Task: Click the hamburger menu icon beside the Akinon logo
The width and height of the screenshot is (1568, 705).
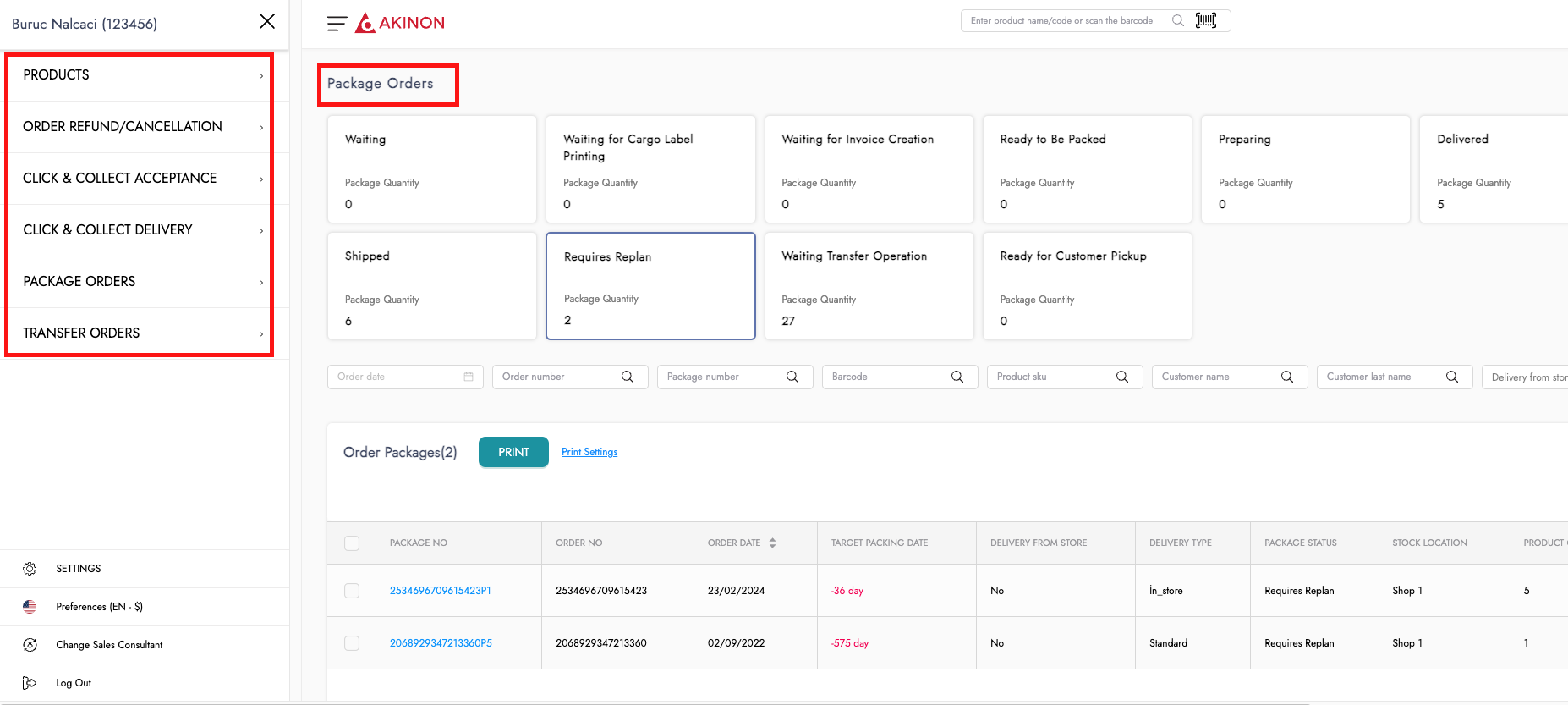Action: 337,24
